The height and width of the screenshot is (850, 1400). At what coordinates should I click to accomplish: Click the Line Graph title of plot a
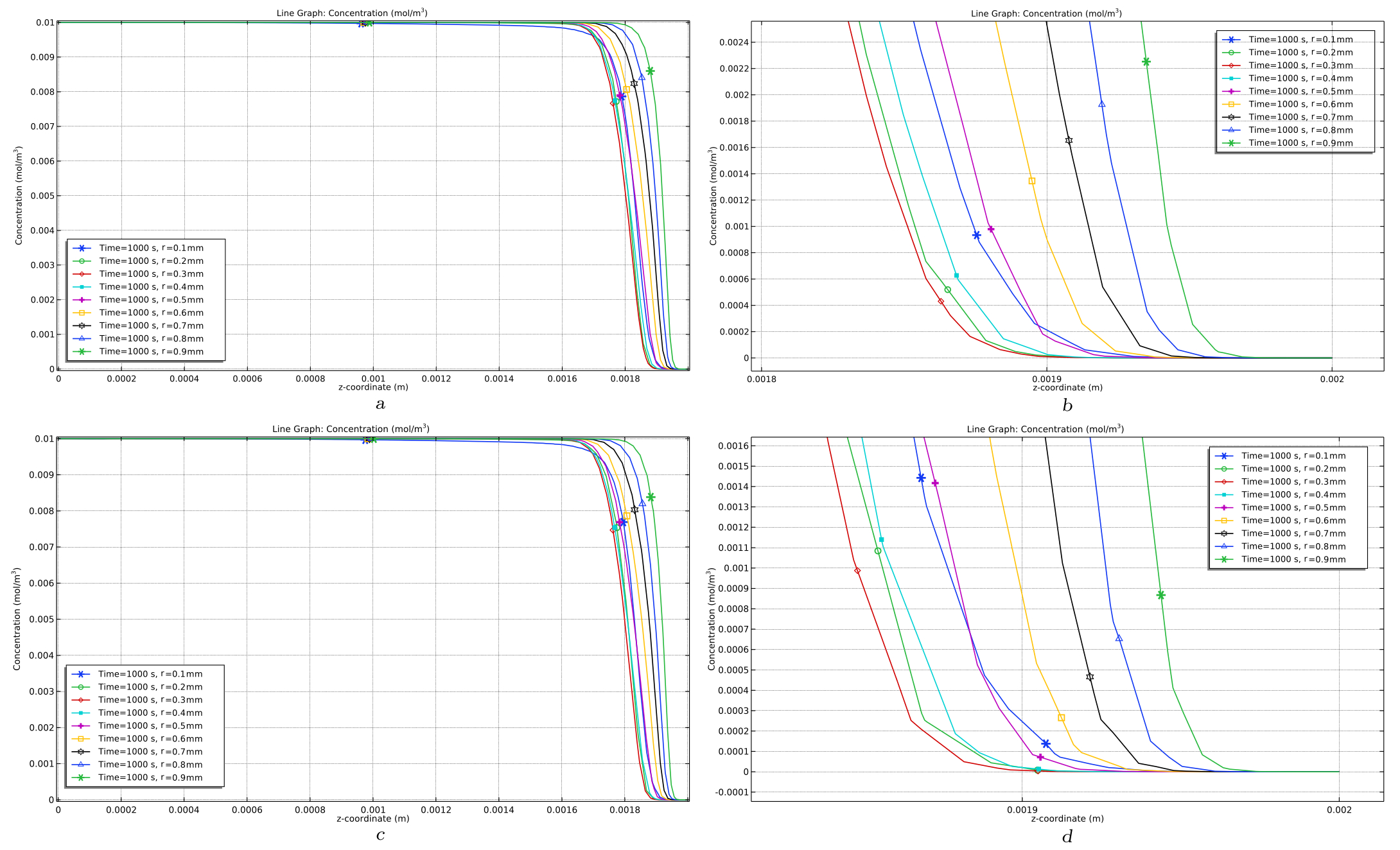351,13
